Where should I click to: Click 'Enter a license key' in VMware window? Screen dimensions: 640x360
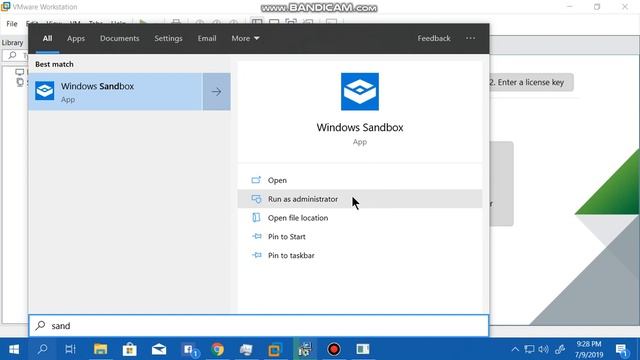[x=530, y=82]
